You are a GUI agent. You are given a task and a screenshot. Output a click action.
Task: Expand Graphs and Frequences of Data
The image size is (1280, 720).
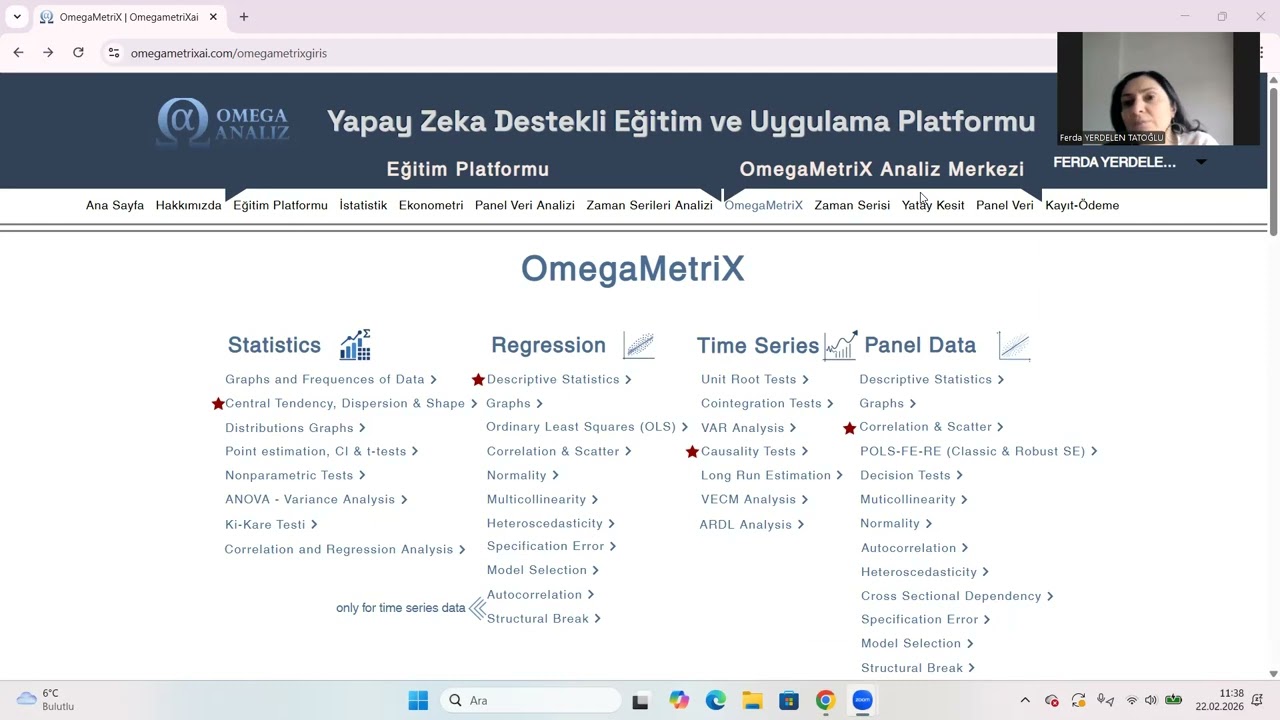pyautogui.click(x=331, y=379)
